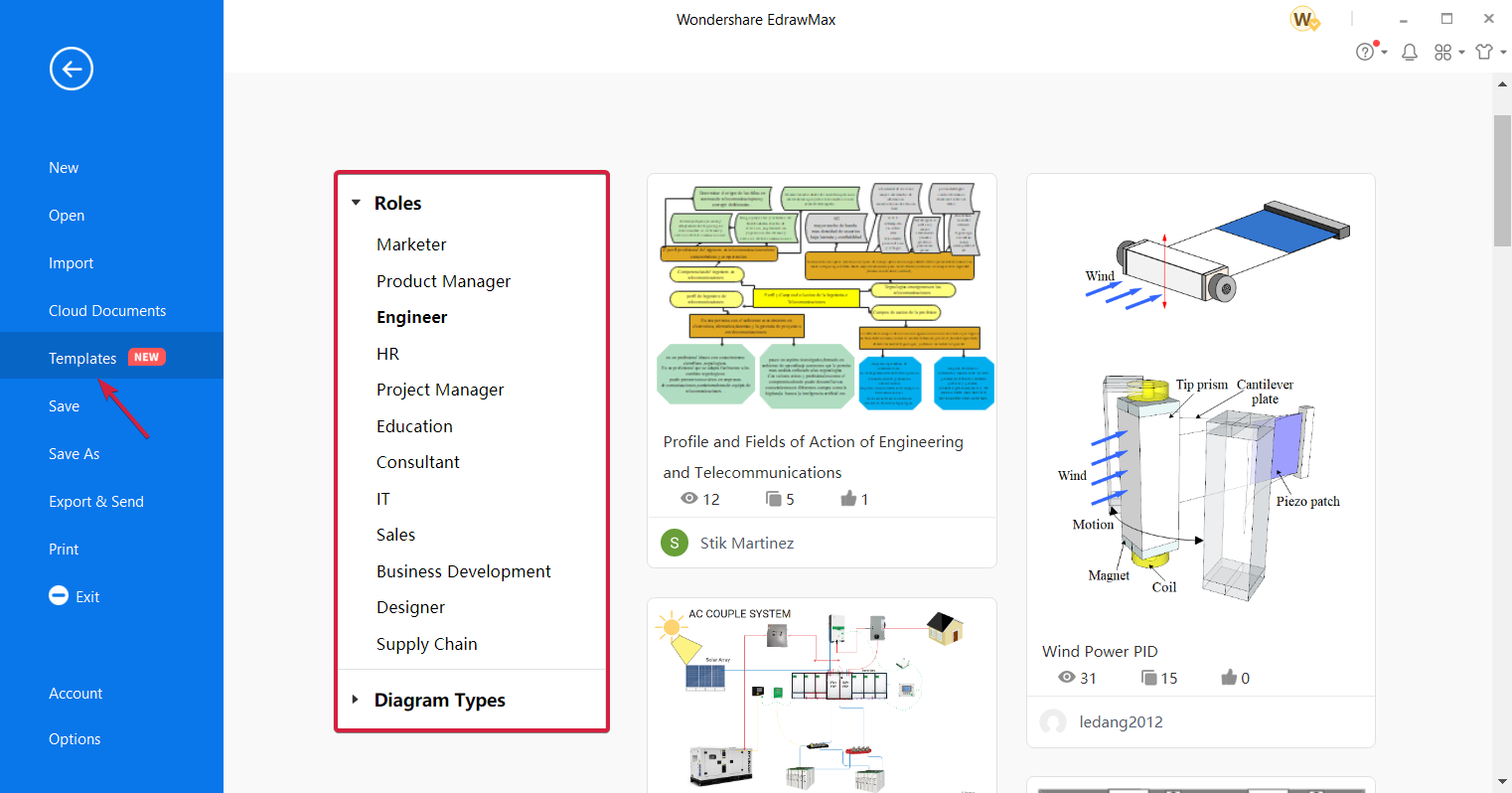The width and height of the screenshot is (1512, 793).
Task: Click Exit label in the sidebar
Action: click(87, 596)
